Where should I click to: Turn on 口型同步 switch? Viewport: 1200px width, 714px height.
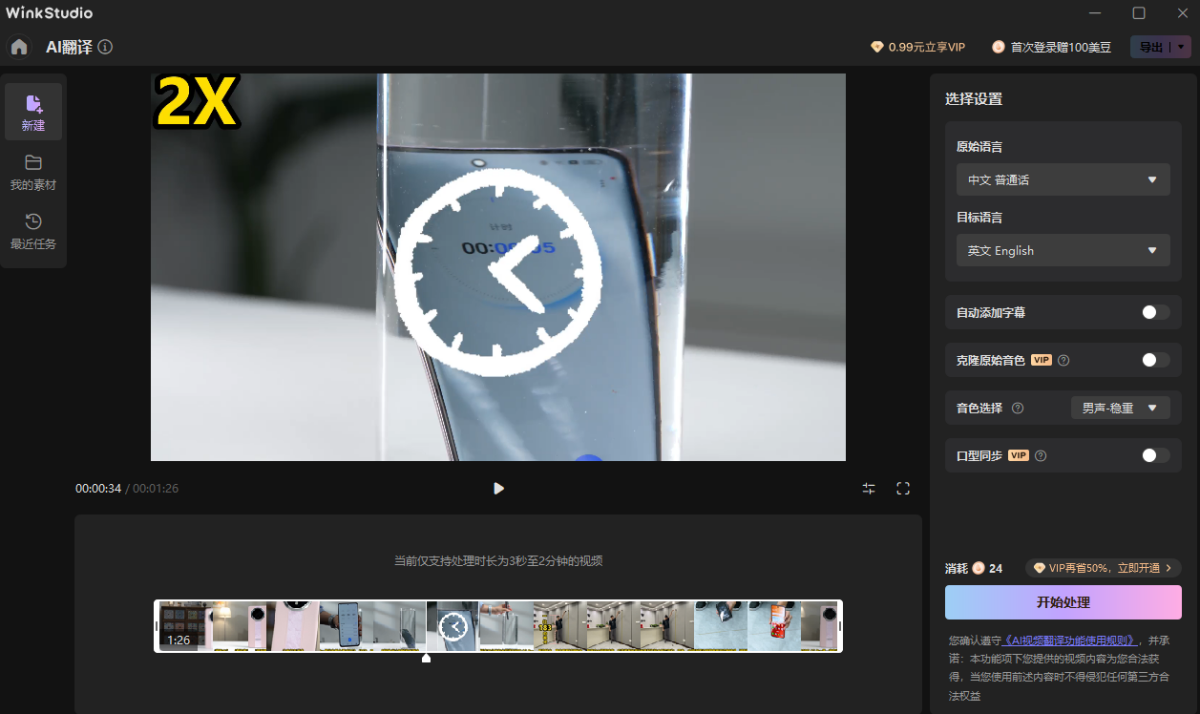(x=1155, y=455)
